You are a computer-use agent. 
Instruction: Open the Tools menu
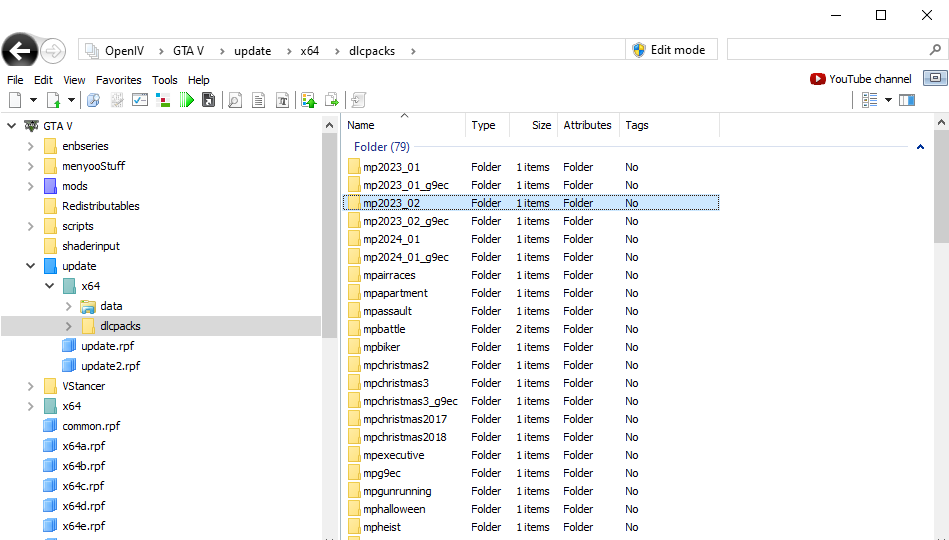click(165, 80)
